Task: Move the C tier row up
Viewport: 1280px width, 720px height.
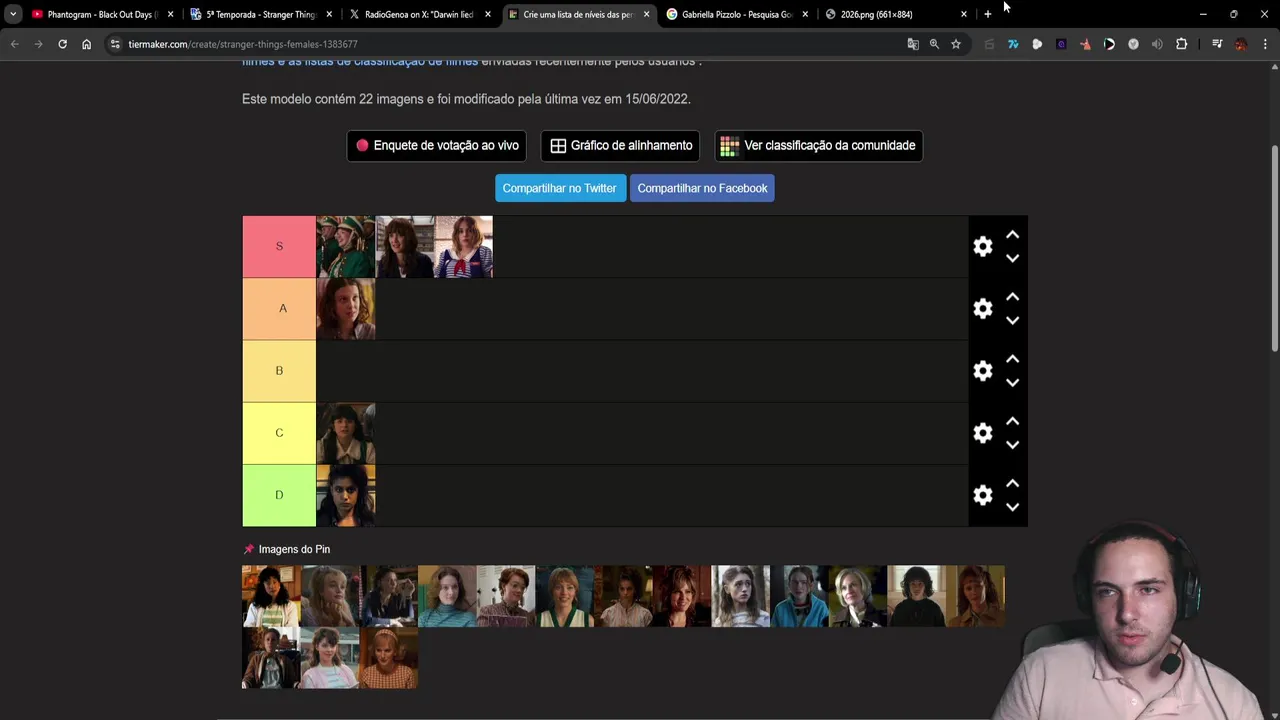Action: [x=1012, y=421]
